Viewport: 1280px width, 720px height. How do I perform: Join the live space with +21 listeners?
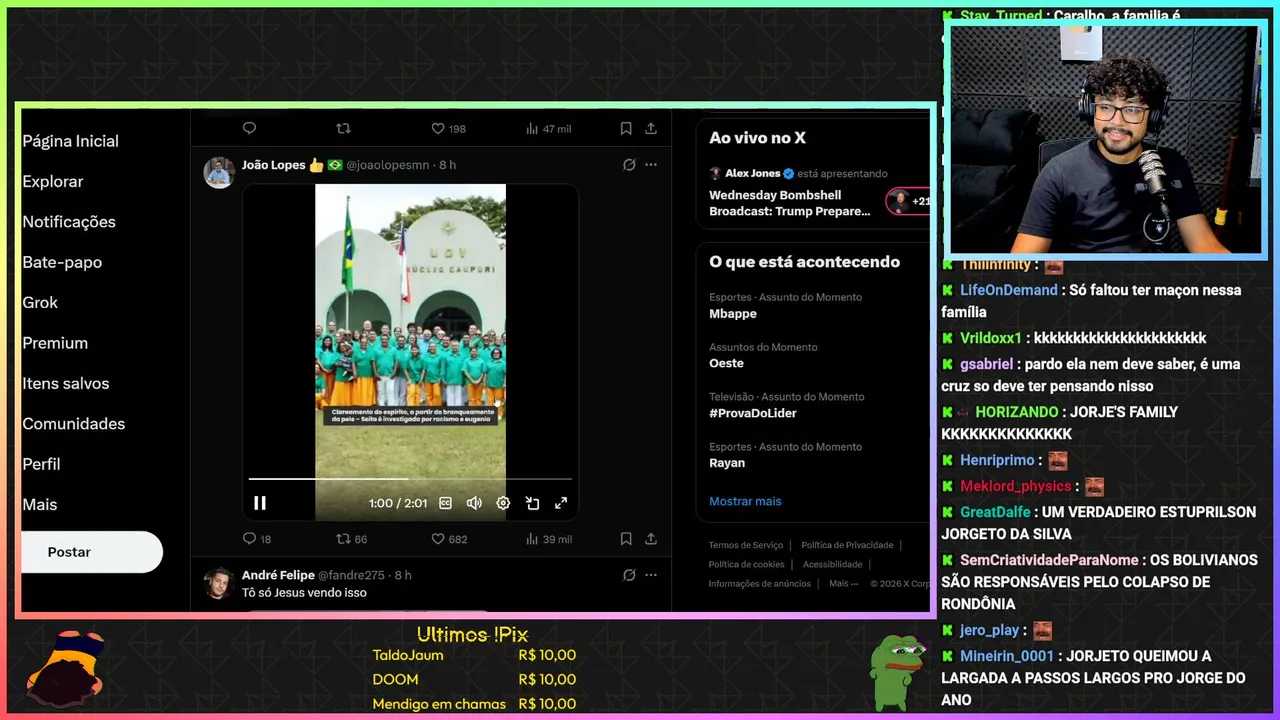(908, 201)
